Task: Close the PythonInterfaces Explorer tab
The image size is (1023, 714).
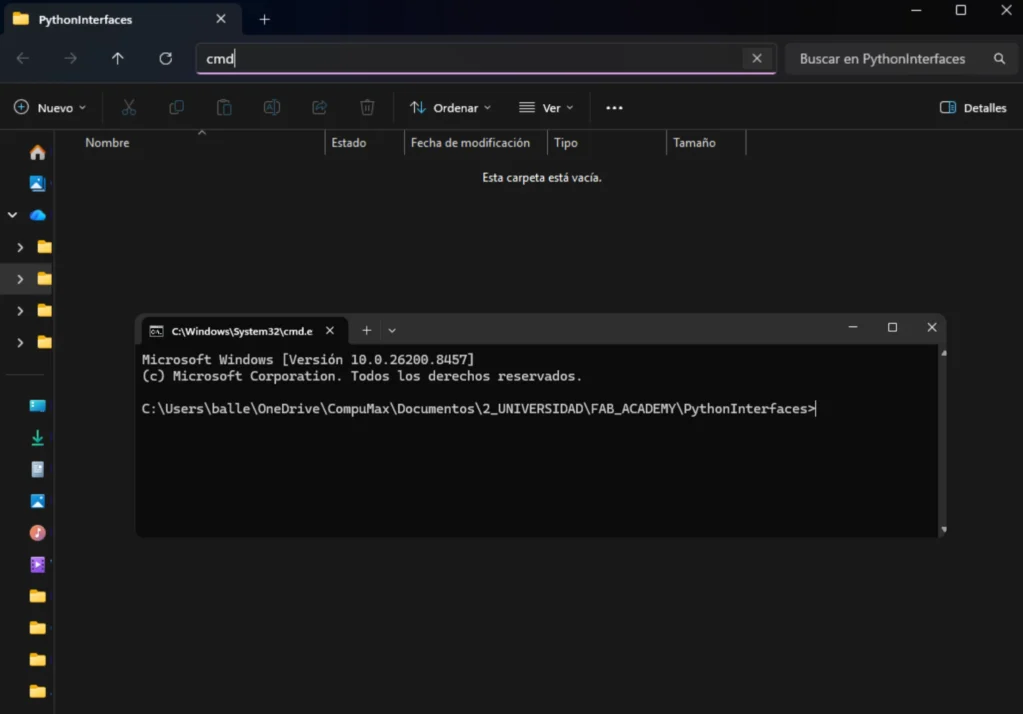Action: (221, 19)
